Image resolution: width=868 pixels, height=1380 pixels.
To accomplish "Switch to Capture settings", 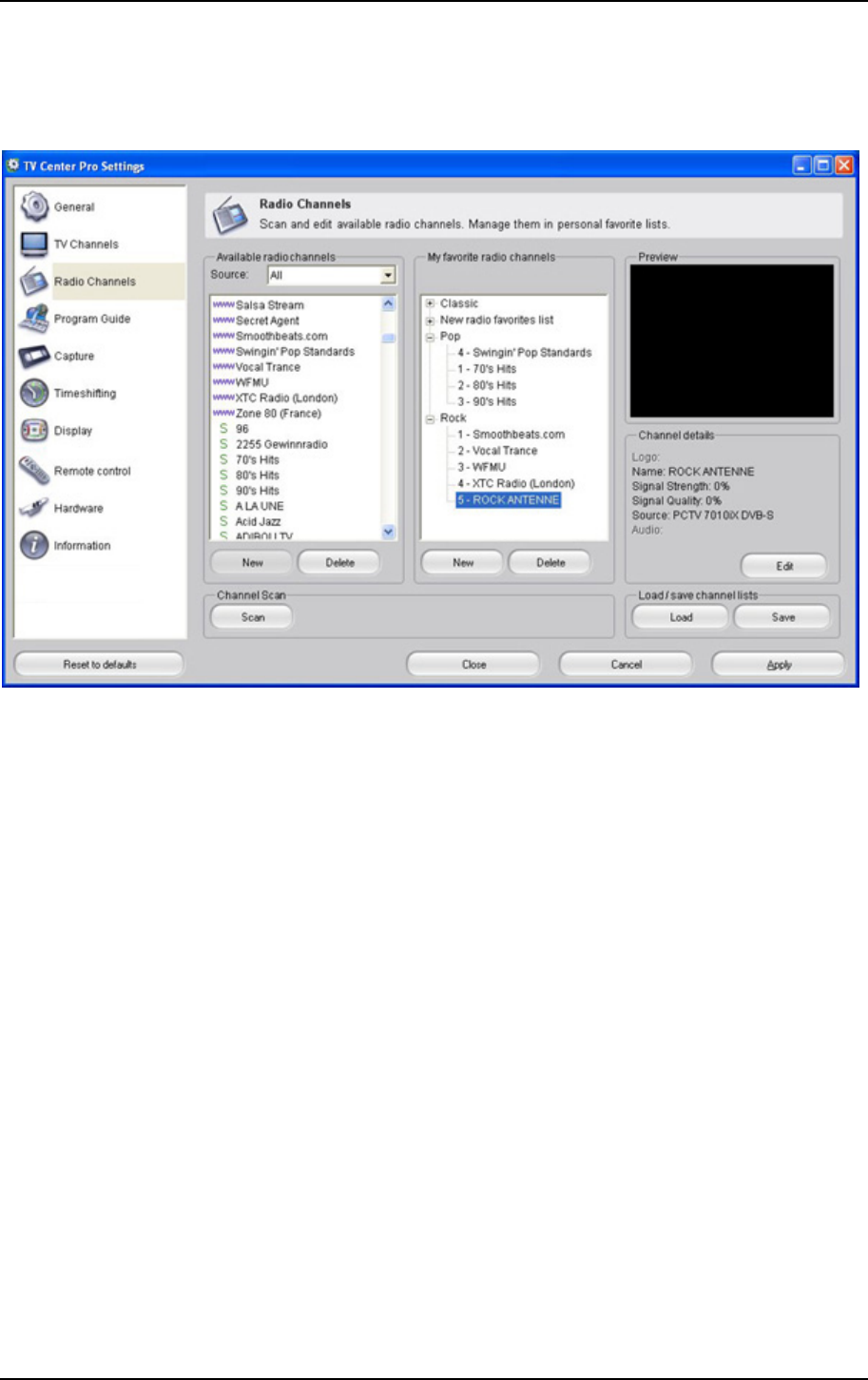I will [74, 356].
